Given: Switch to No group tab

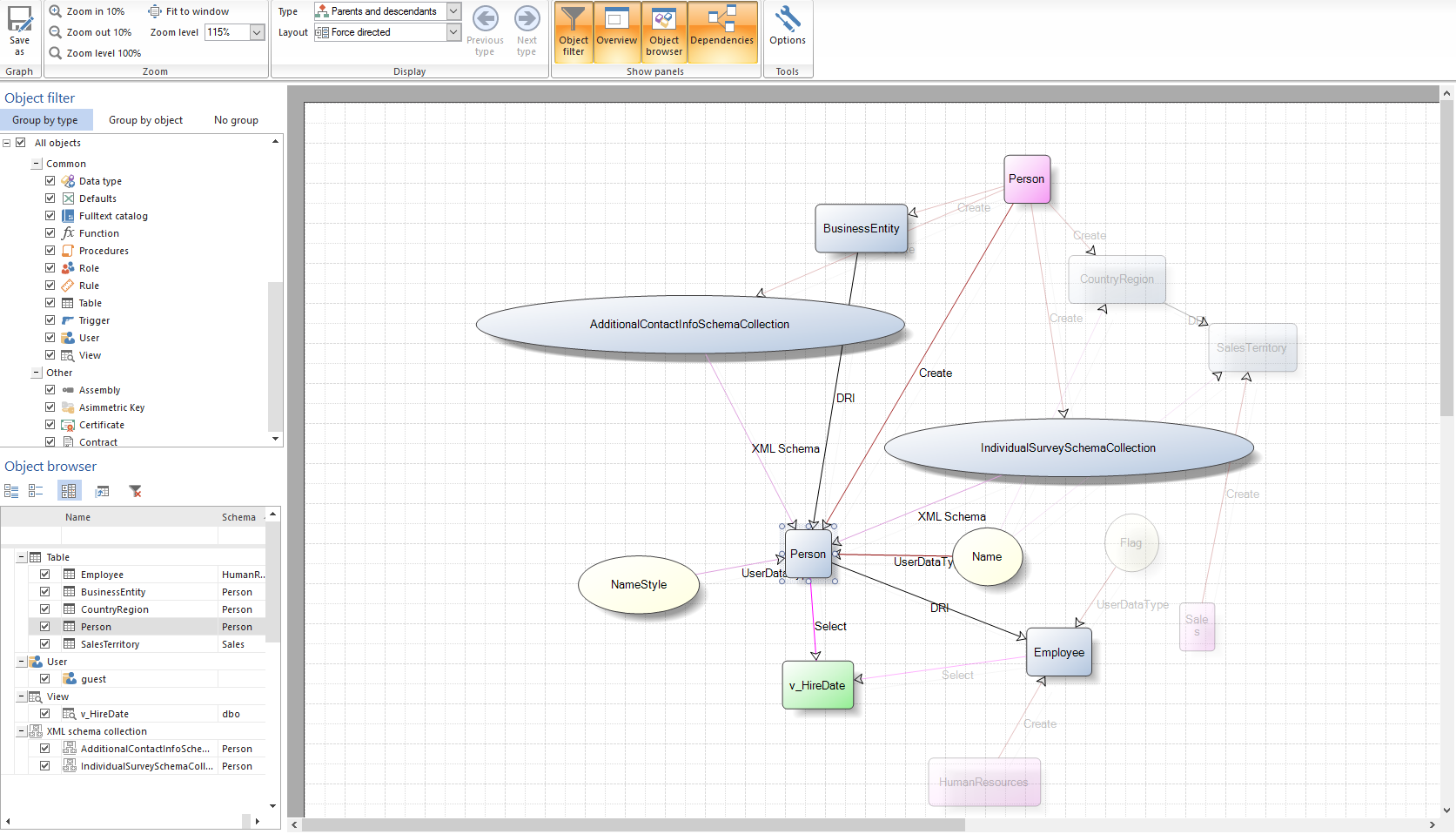Looking at the screenshot, I should coord(237,120).
